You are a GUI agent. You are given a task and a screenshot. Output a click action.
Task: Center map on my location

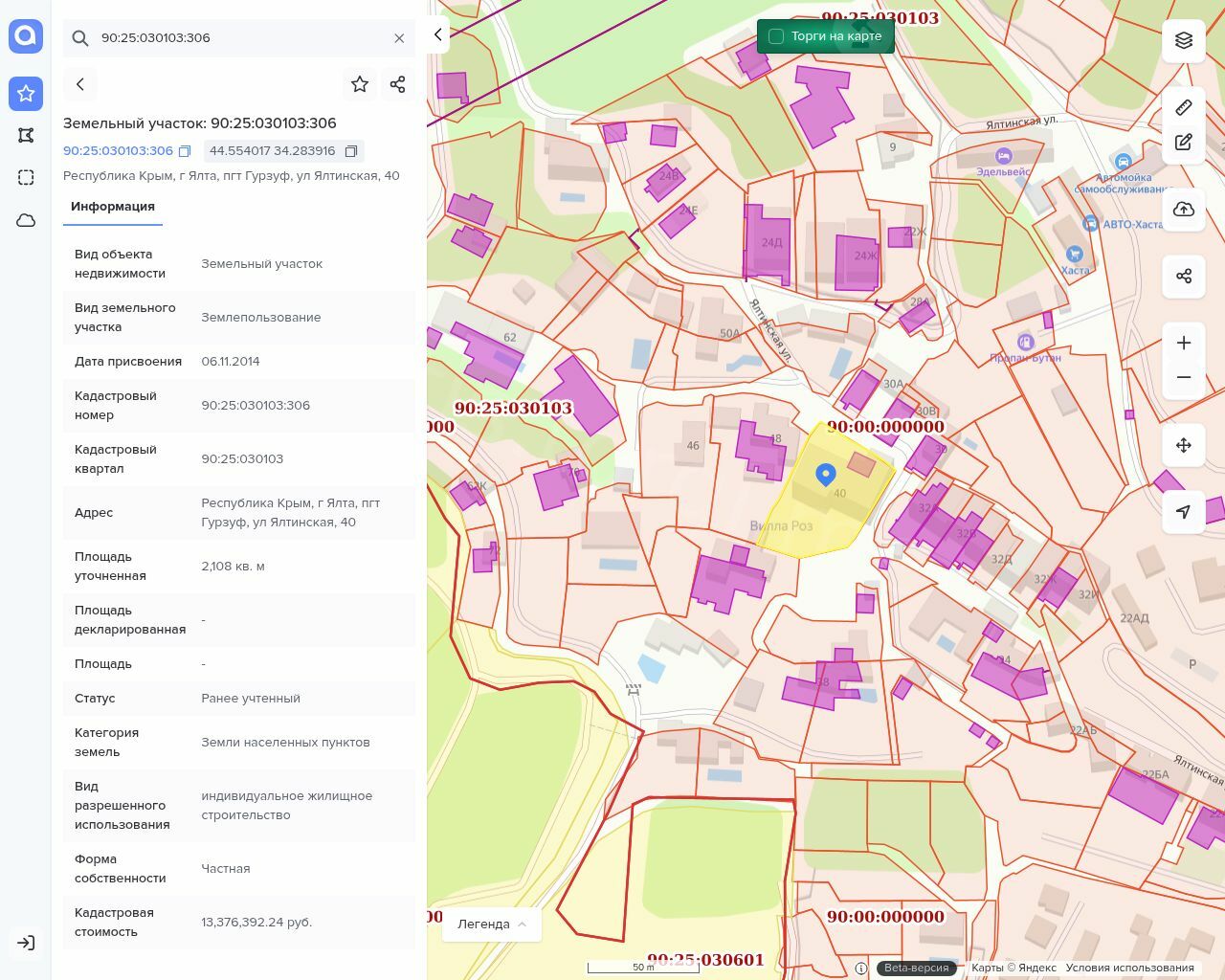[1184, 512]
